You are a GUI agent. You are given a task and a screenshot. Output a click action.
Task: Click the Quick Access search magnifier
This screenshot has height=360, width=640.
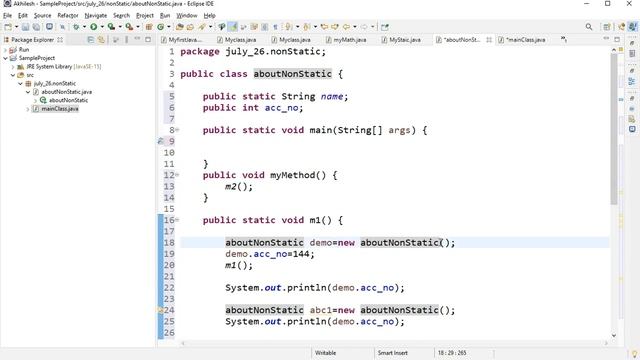[x=589, y=27]
